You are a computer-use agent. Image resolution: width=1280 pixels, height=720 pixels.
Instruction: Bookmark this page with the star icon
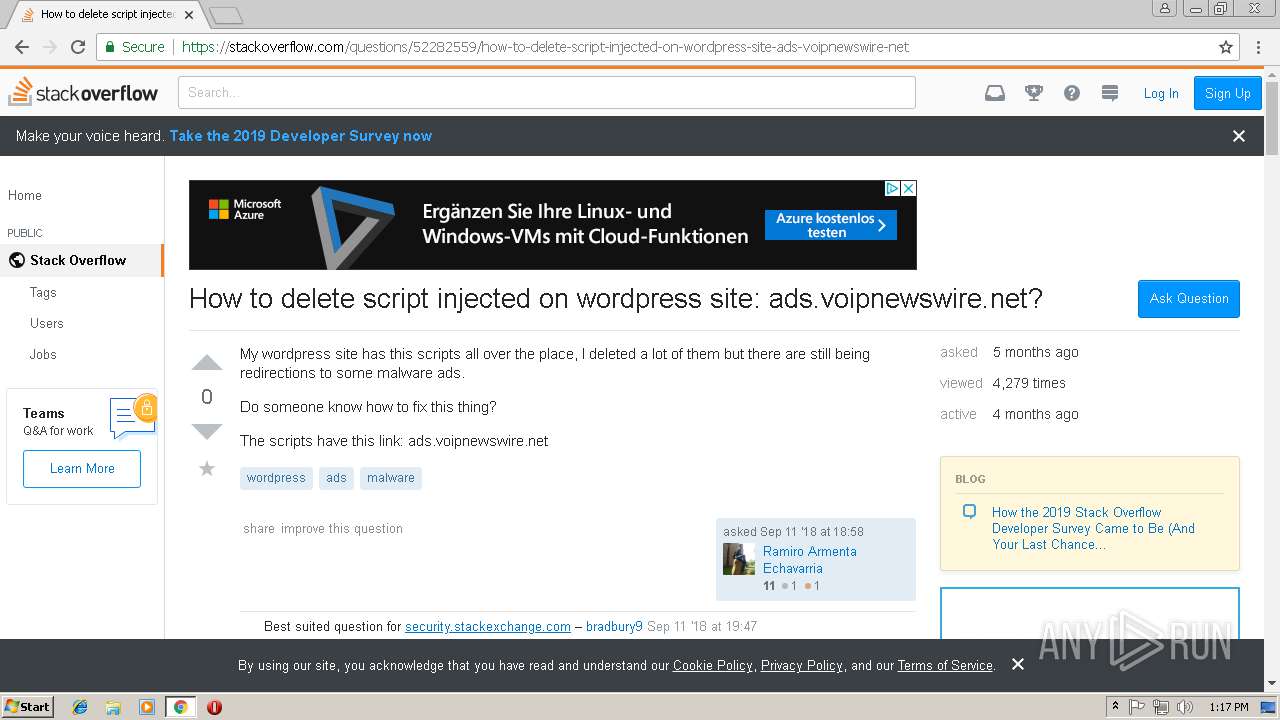1226,47
